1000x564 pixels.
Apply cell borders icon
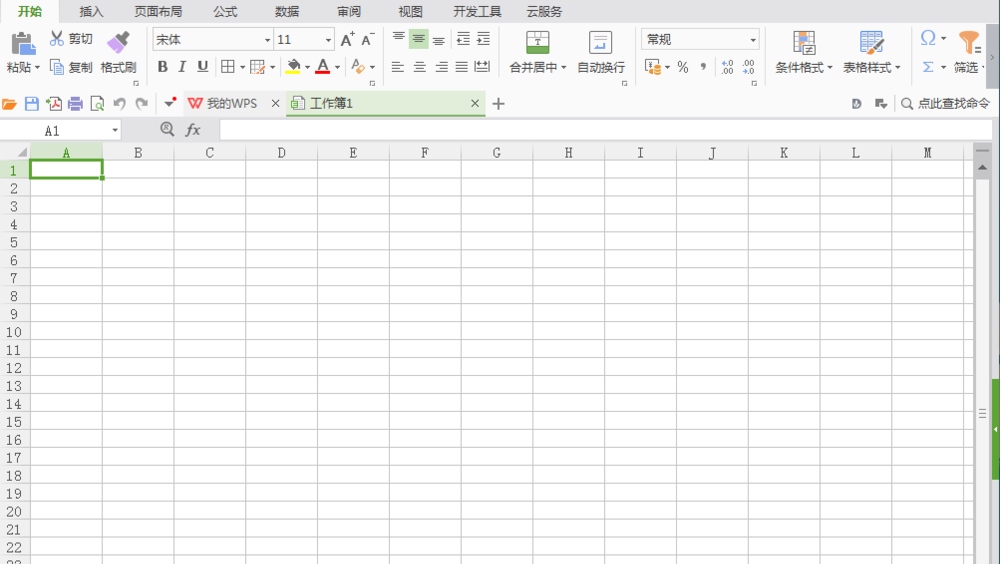228,66
